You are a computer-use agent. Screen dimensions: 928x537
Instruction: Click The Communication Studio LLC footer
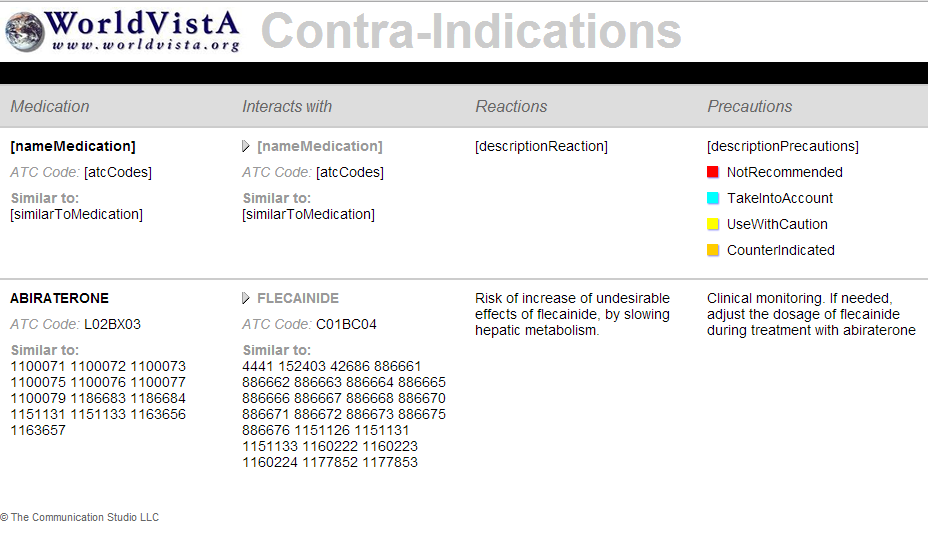(x=79, y=517)
